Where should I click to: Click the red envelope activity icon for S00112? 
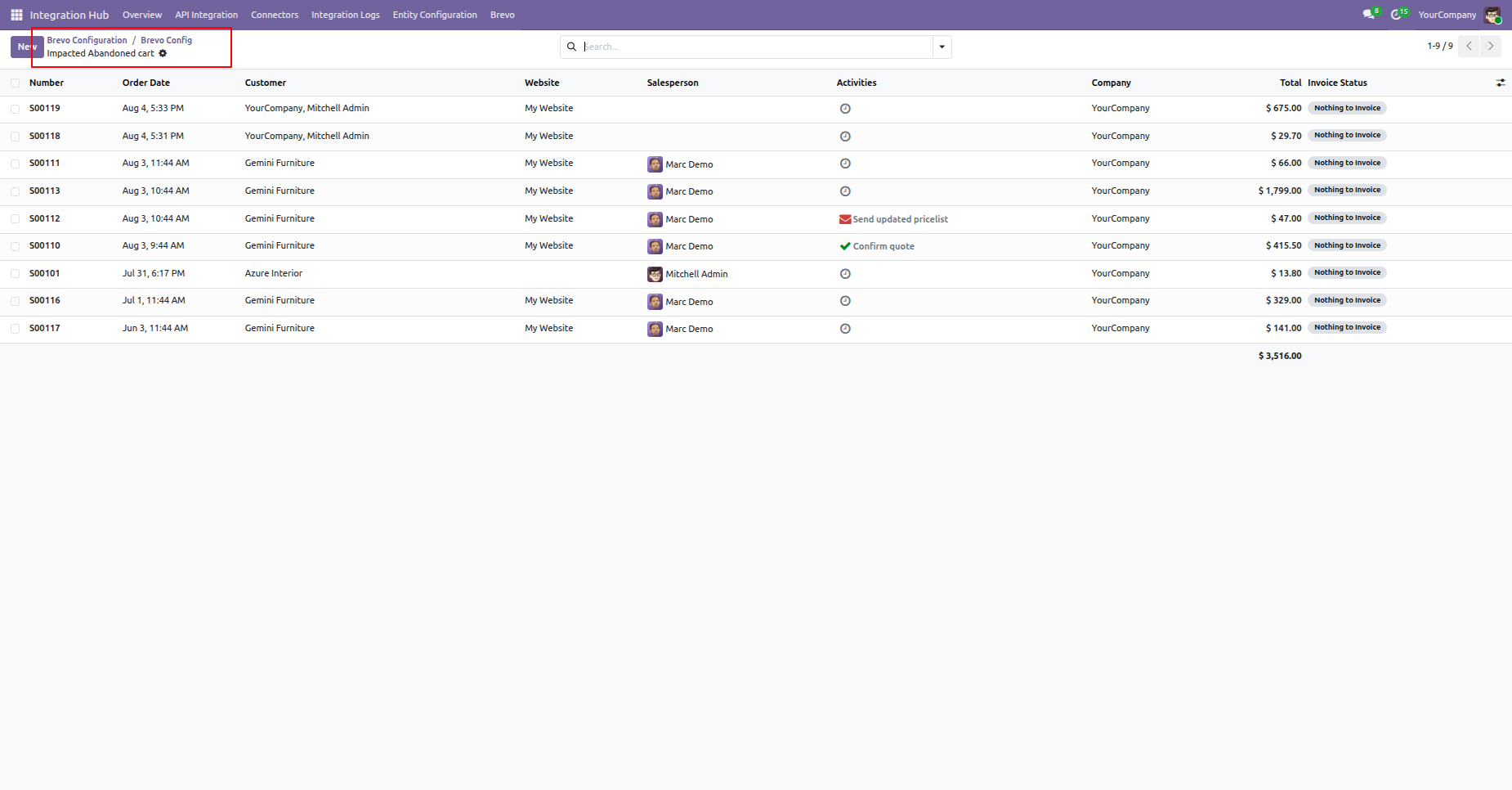click(x=845, y=219)
